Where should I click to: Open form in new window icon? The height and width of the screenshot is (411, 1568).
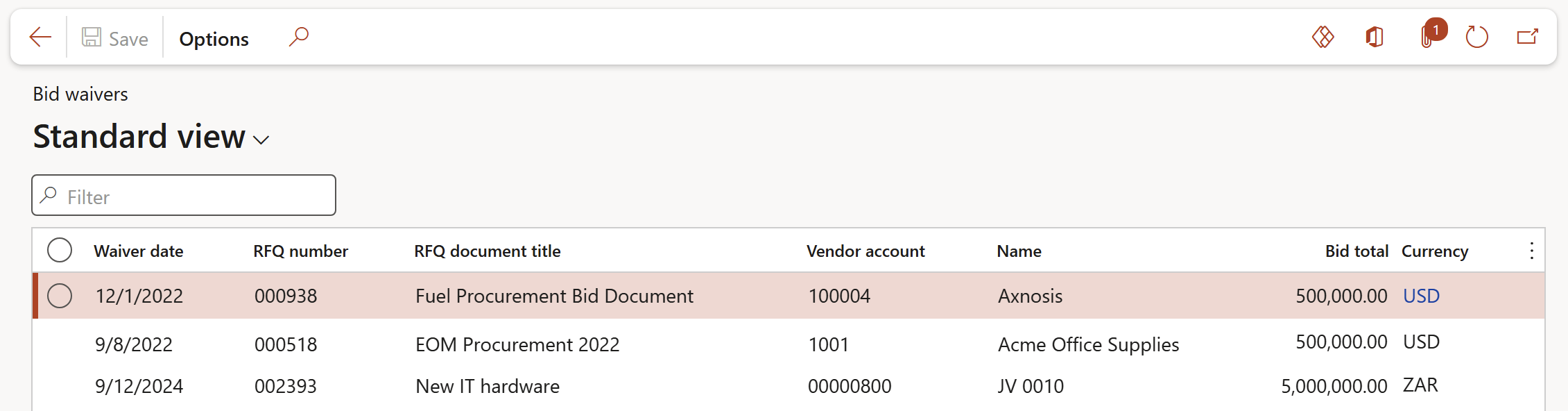1527,37
